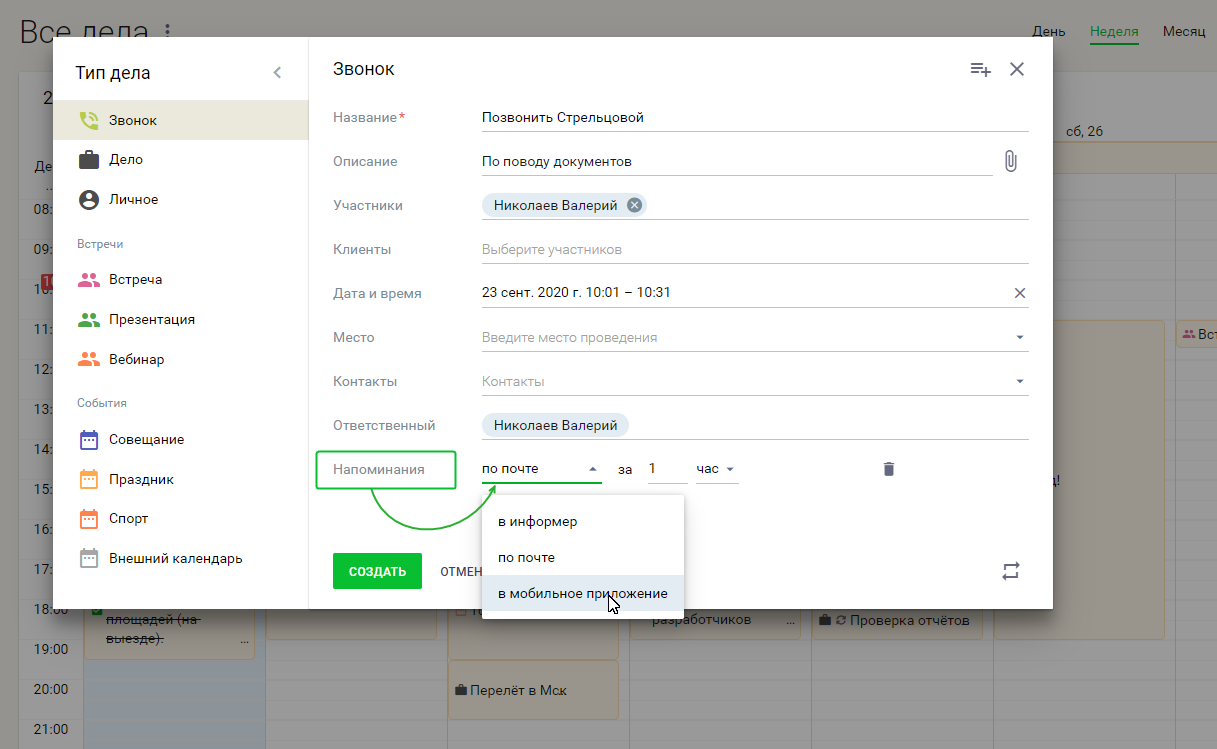Switch calendar to Неделя view
Viewport: 1217px width, 749px height.
(x=1114, y=31)
